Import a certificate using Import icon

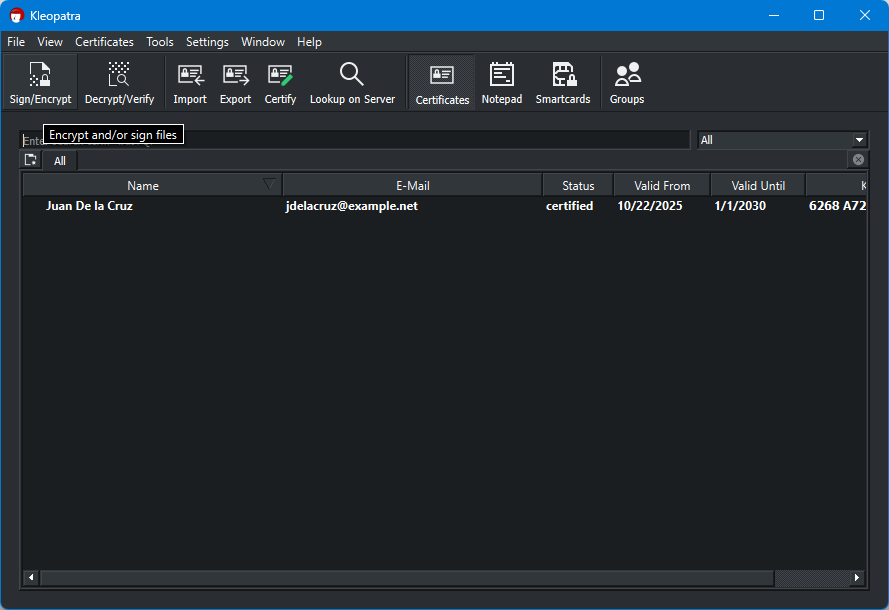coord(190,83)
